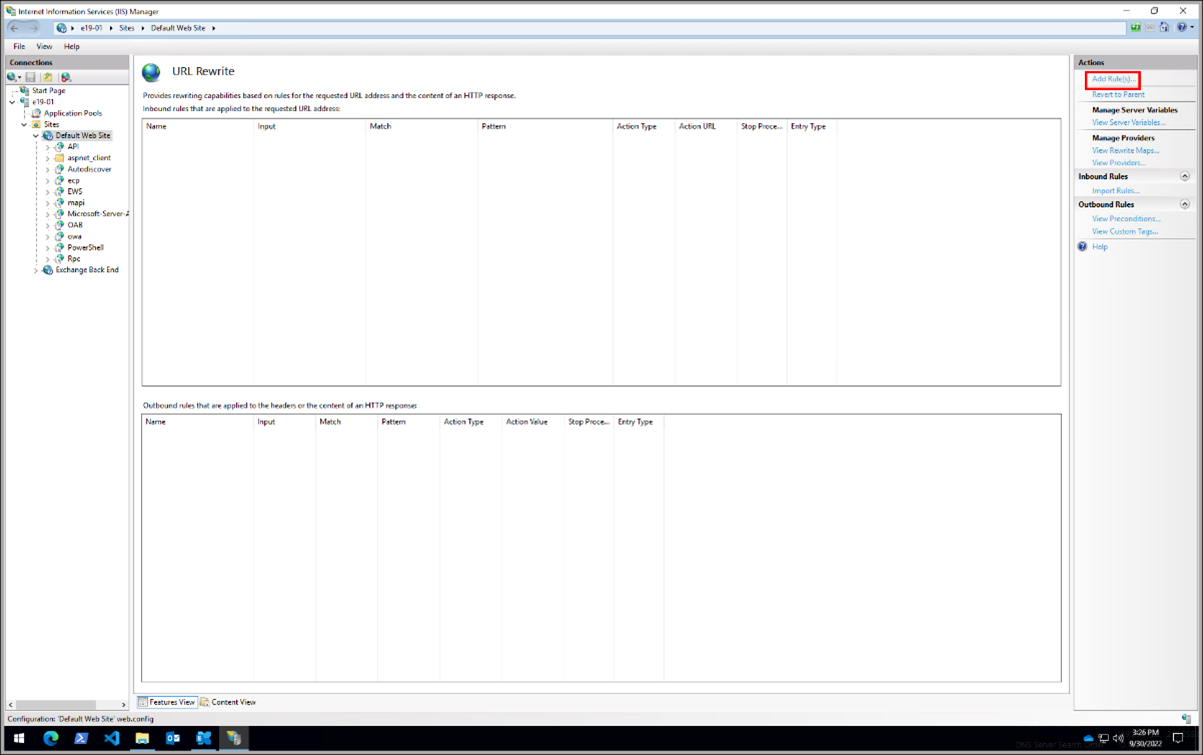Screen dimensions: 1203x755
Task: Sort outbound rules by Action Value column
Action: pos(533,422)
